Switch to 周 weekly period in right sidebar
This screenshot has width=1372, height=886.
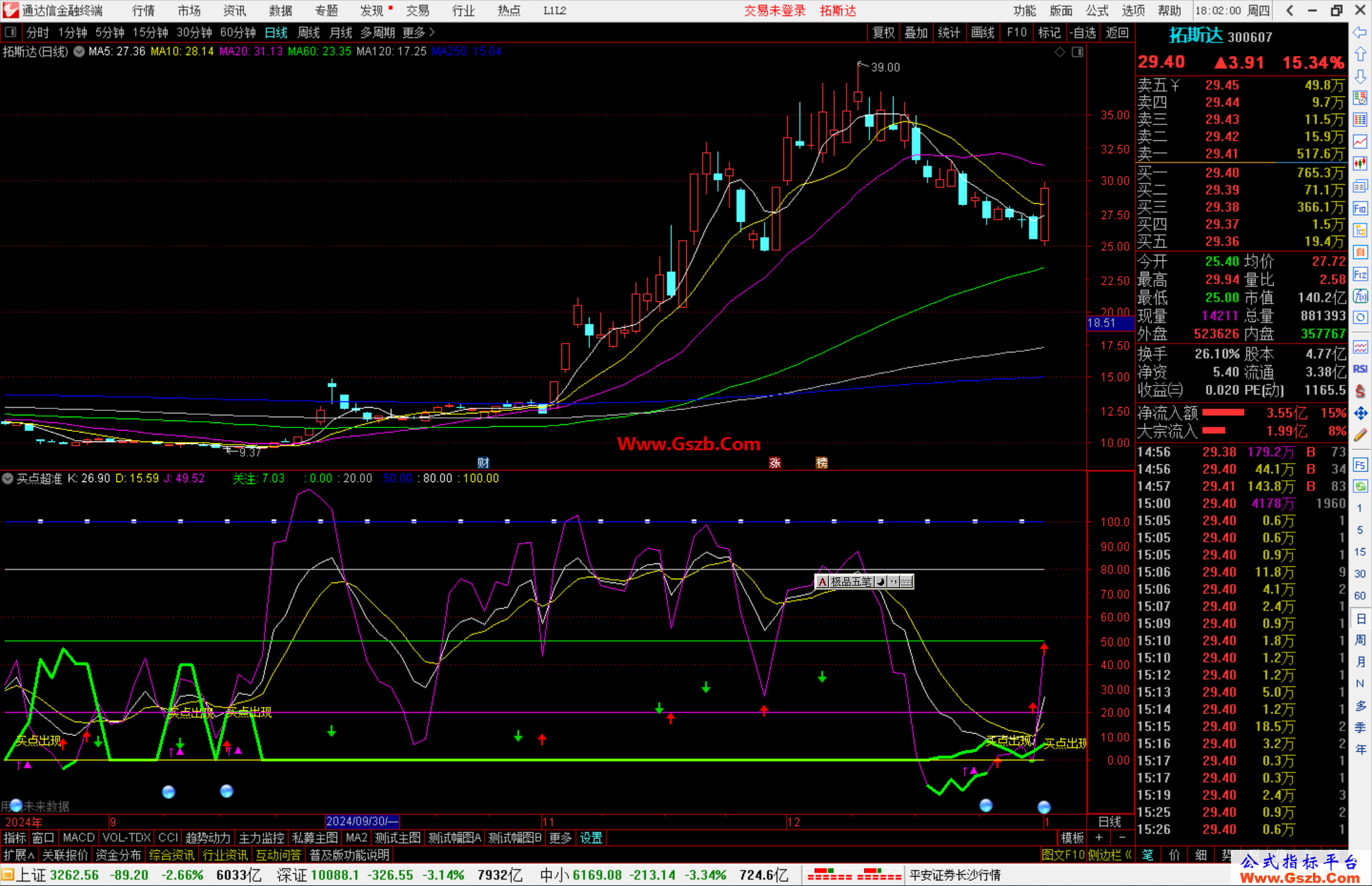pos(1360,640)
